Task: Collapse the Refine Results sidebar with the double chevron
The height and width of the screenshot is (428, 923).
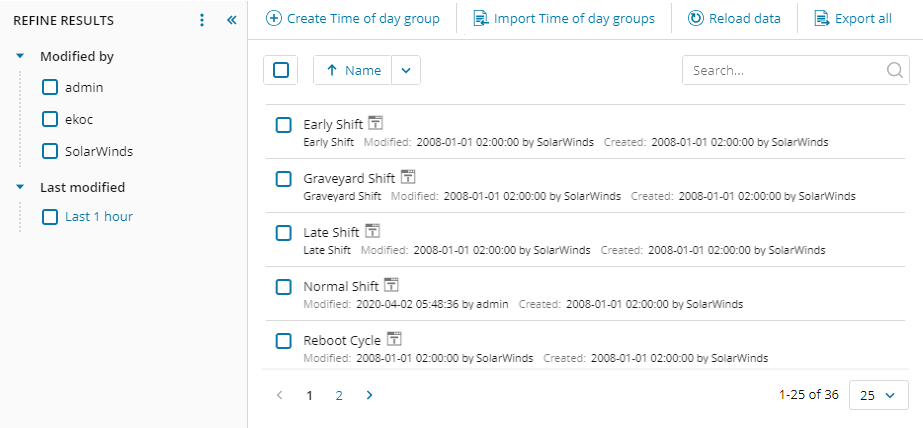Action: (231, 20)
